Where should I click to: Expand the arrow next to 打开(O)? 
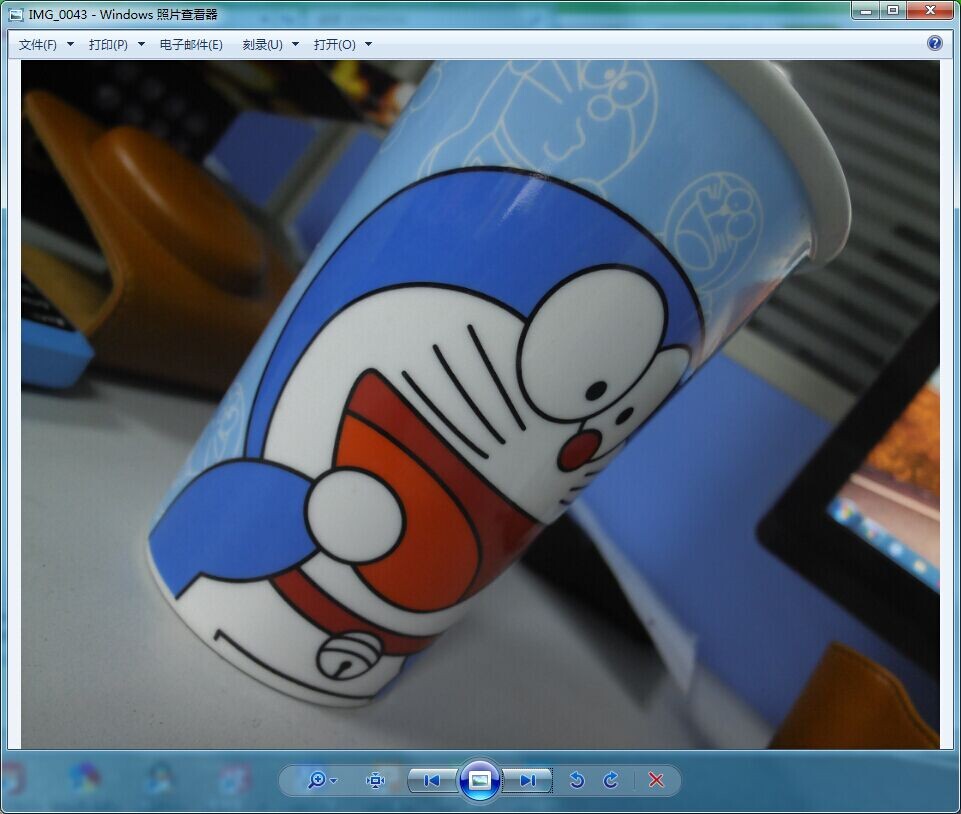[368, 44]
